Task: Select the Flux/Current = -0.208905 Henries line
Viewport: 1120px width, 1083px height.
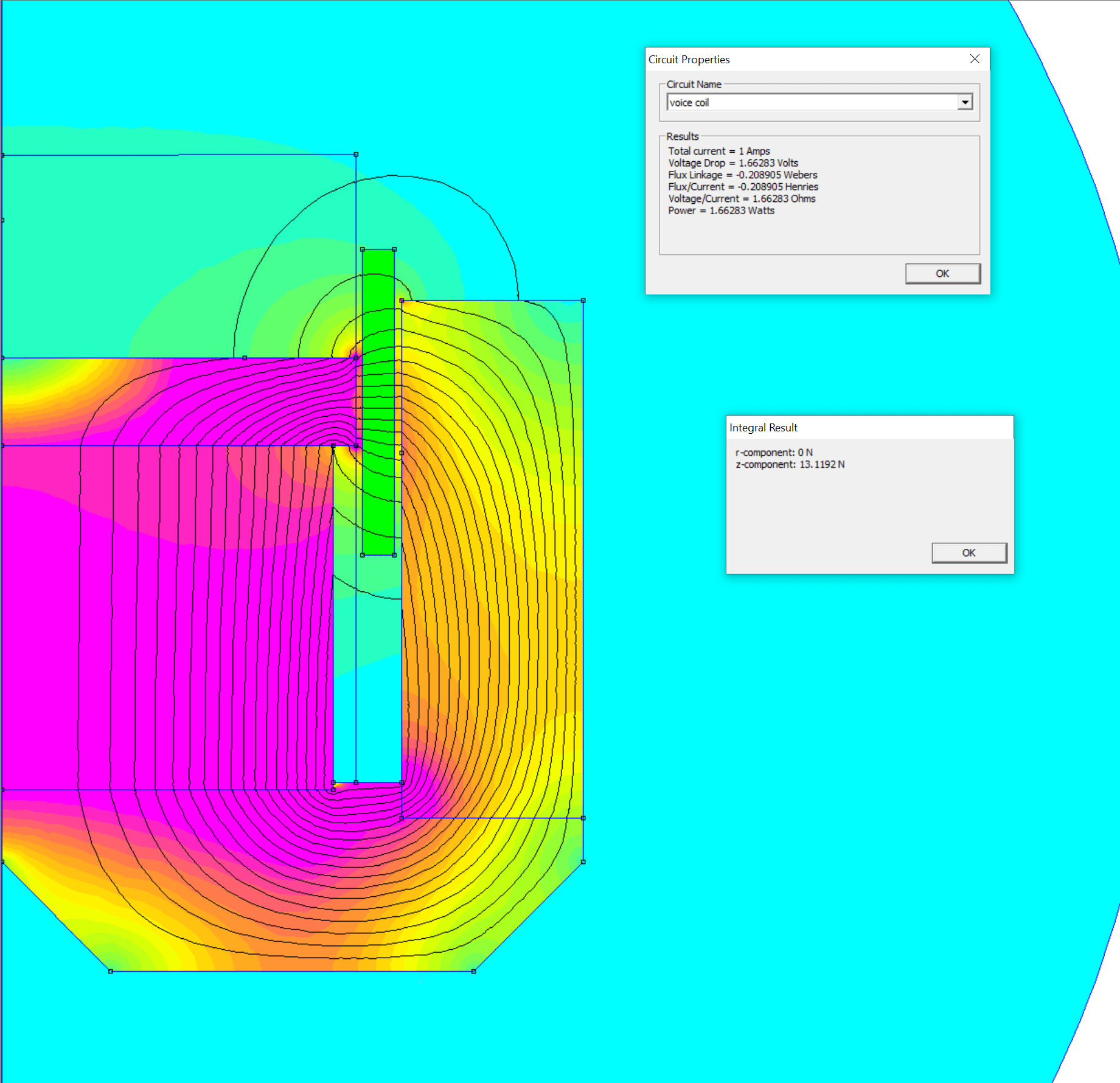Action: point(743,187)
